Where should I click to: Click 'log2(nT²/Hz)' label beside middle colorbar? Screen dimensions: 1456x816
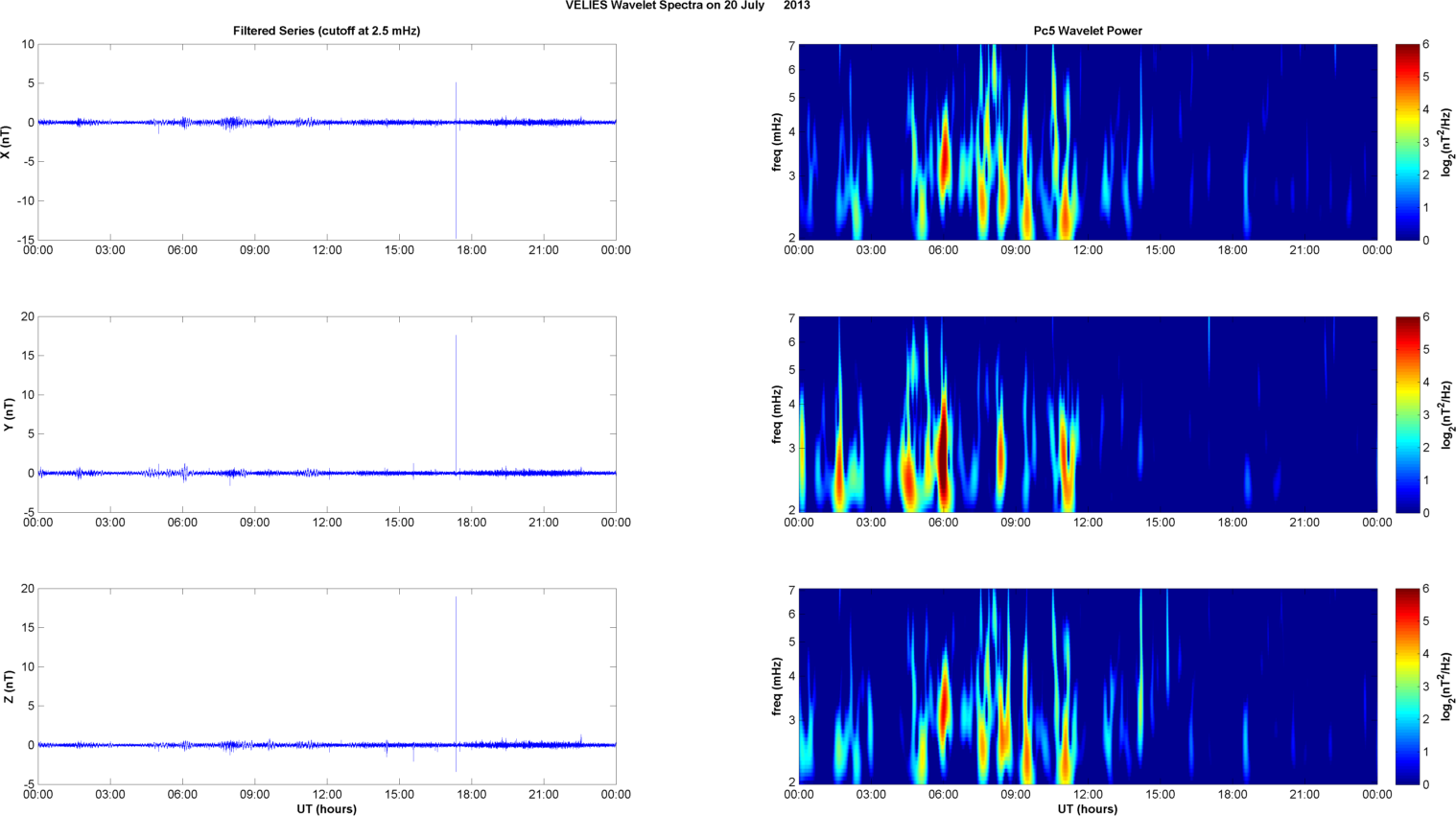pos(1447,414)
